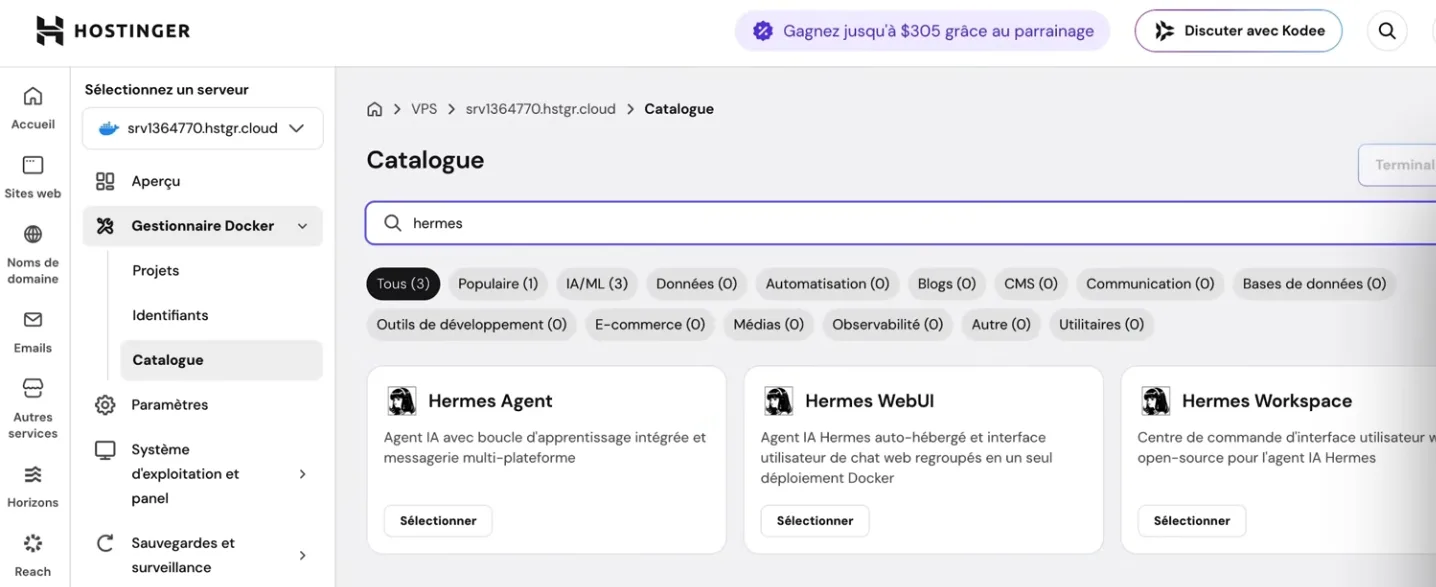Screen dimensions: 1436x587
Task: Select the Communication (0) filter
Action: (1150, 284)
